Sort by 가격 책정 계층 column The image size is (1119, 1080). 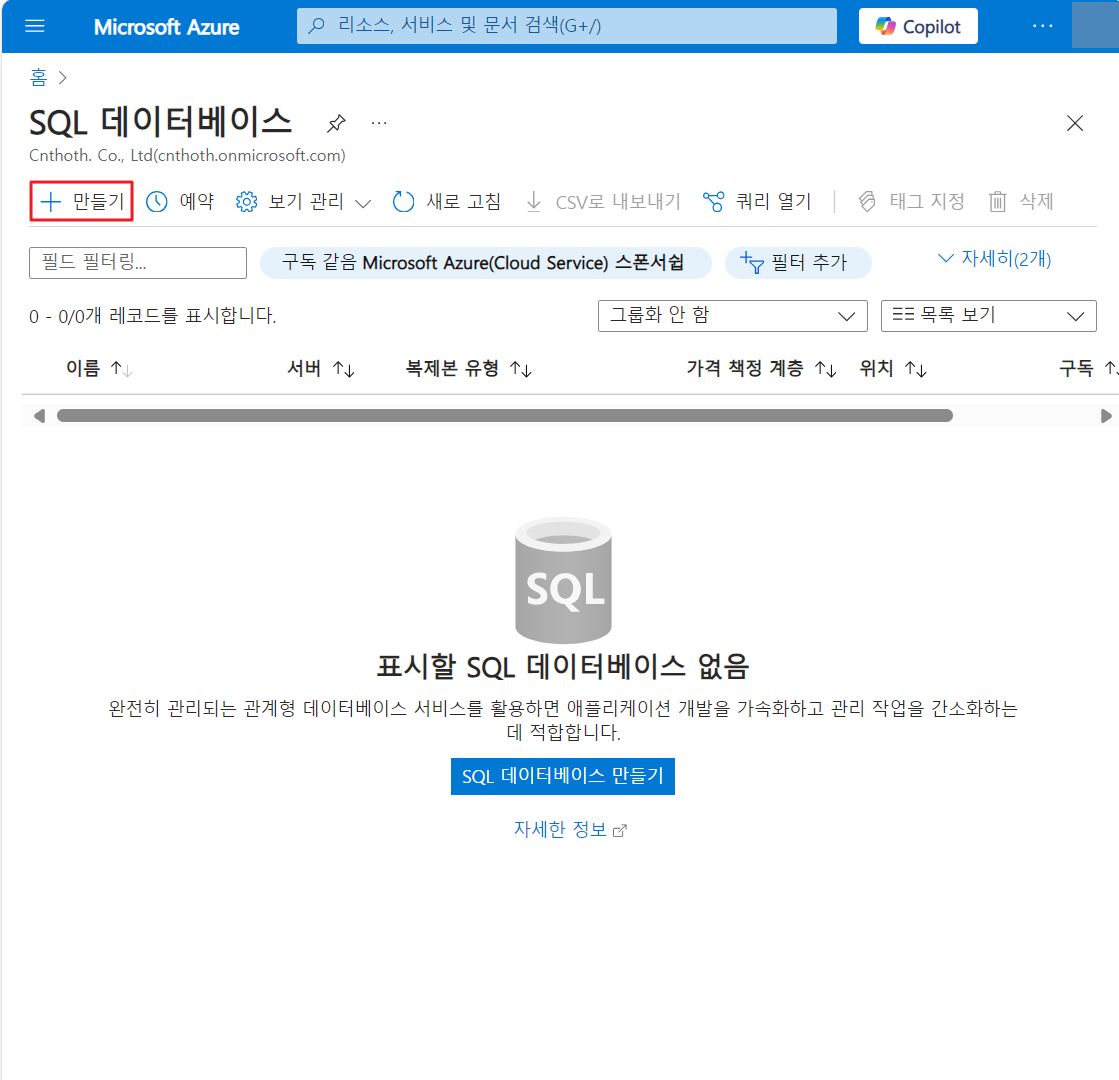pyautogui.click(x=761, y=368)
